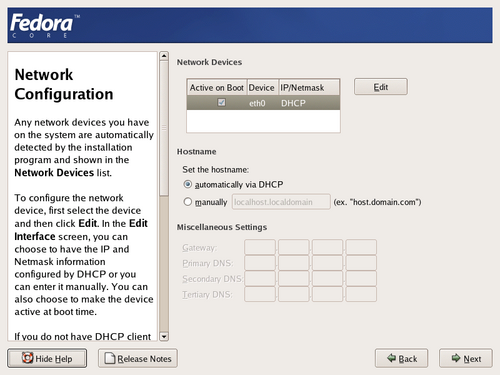
Task: Click second Tertiary DNS octet field
Action: pos(294,294)
